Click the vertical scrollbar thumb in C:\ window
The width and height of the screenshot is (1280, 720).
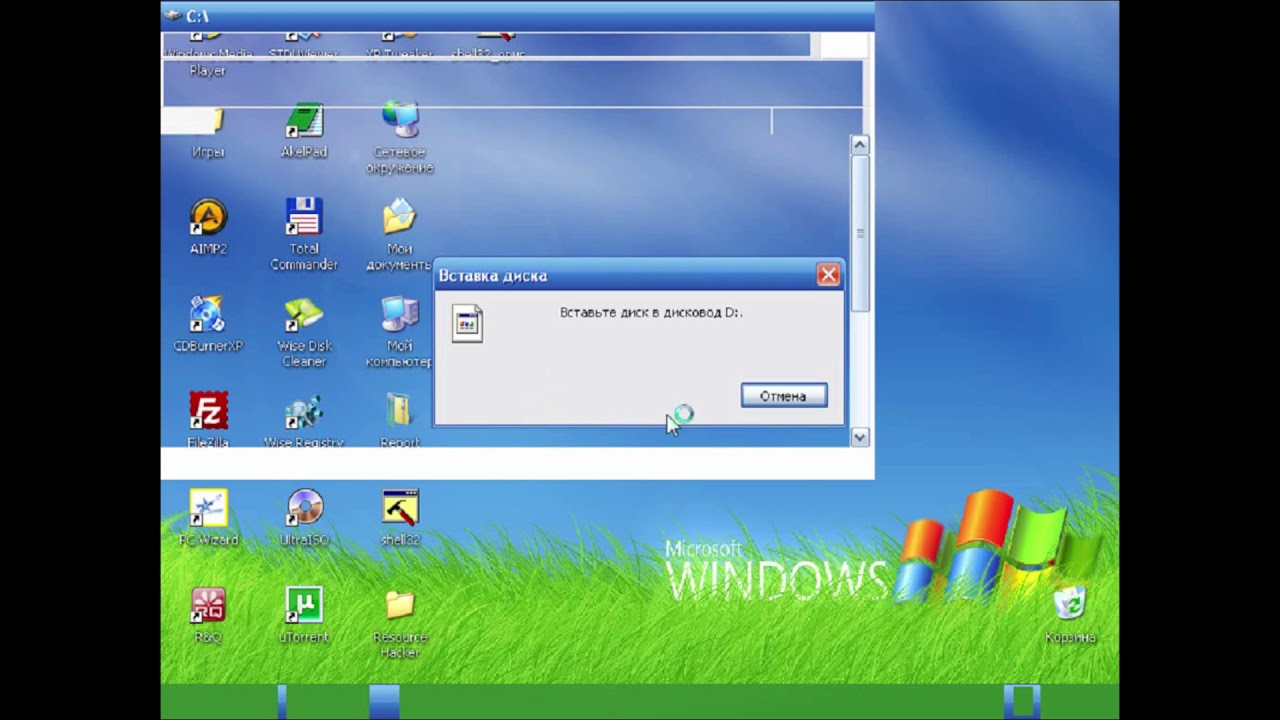[x=859, y=233]
